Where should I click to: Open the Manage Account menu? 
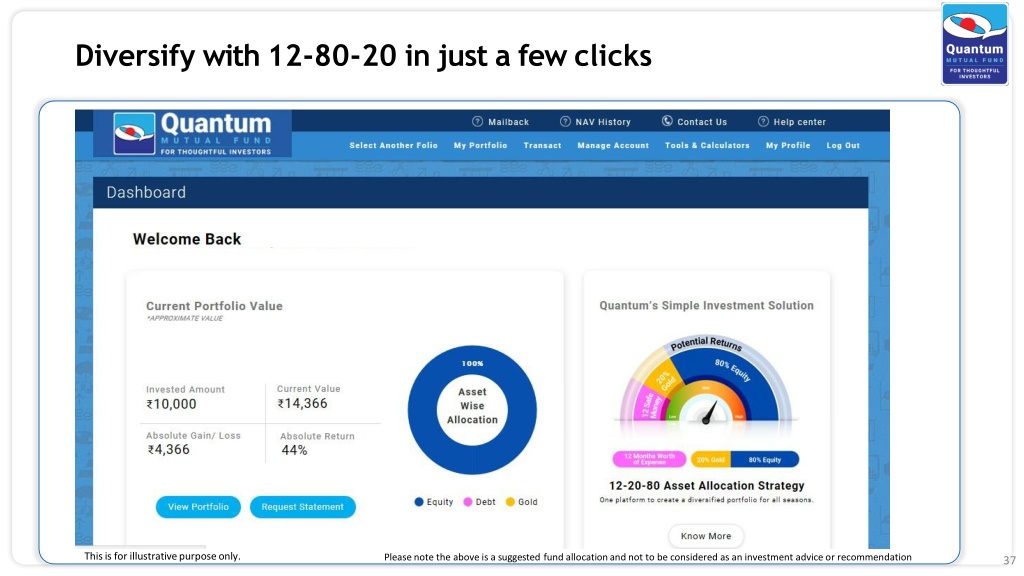click(613, 146)
